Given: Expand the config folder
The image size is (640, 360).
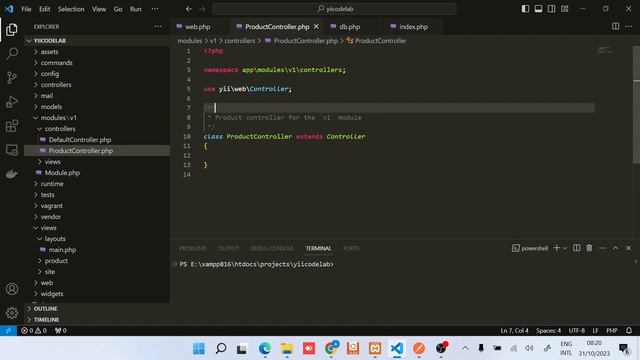Looking at the screenshot, I should (x=97, y=74).
